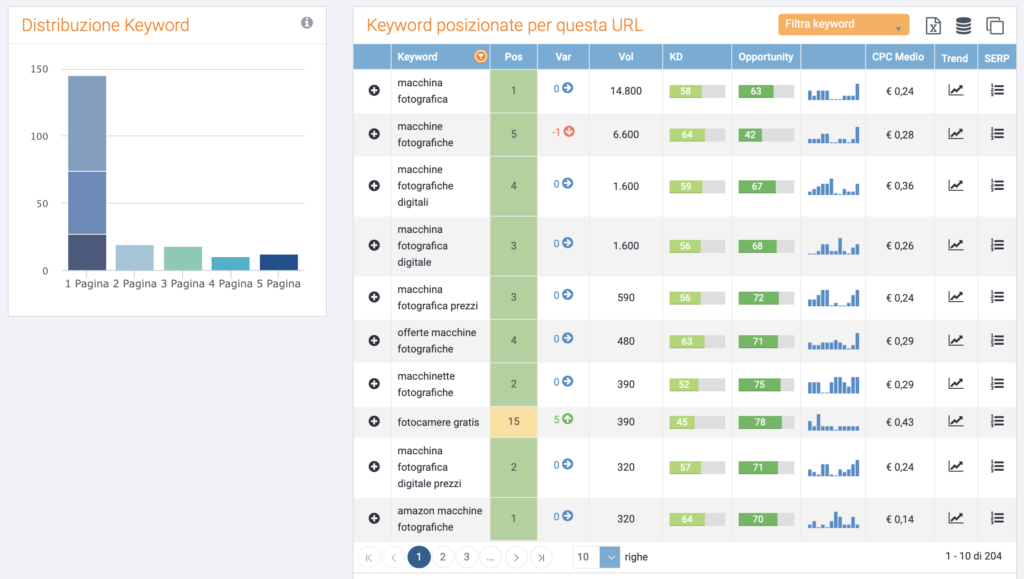Open the rows per page dropdown
This screenshot has height=579, width=1024.
pyautogui.click(x=609, y=557)
